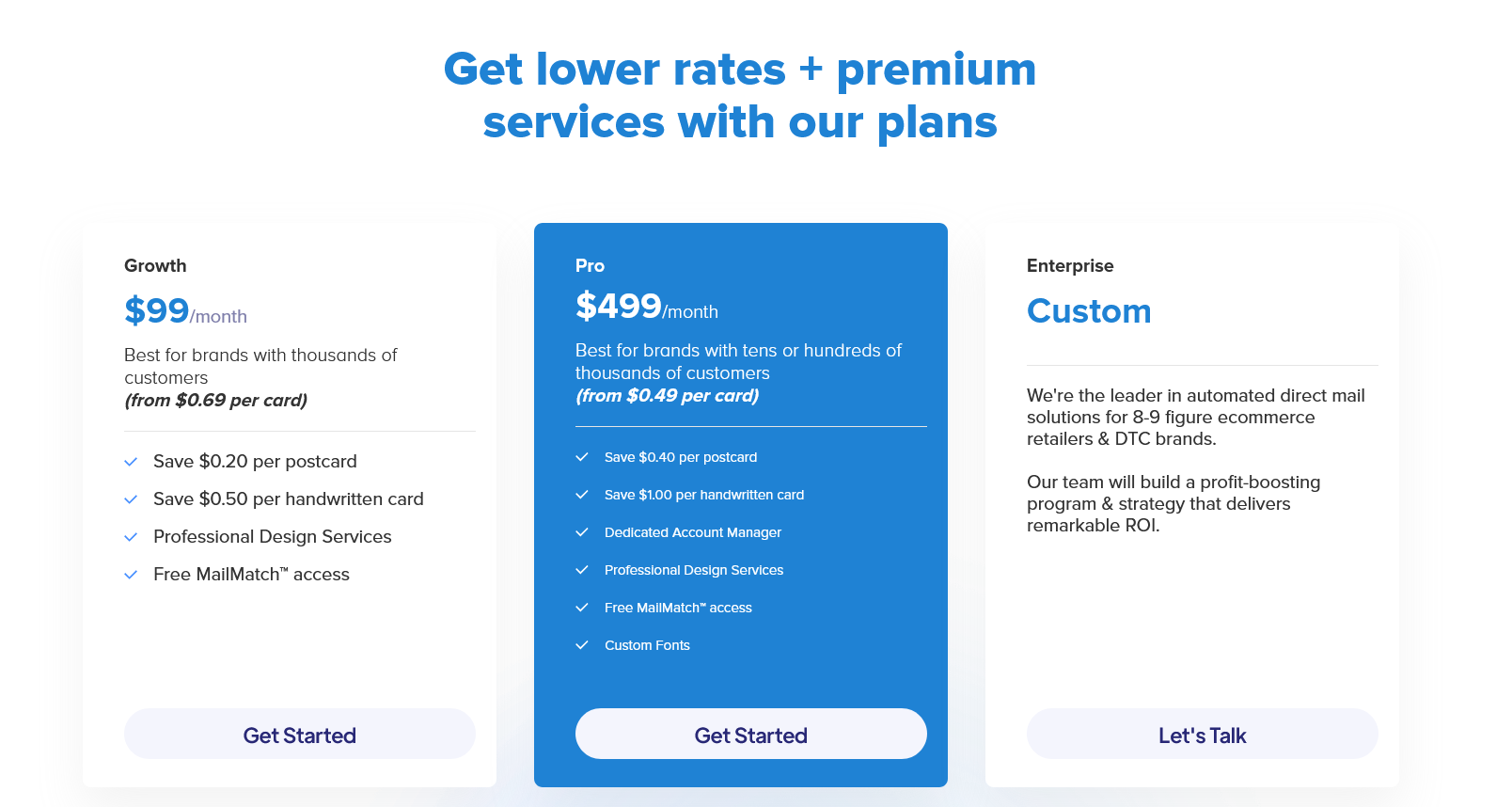Click the Pro plan title
Screen dimensions: 1512x807
coord(590,266)
